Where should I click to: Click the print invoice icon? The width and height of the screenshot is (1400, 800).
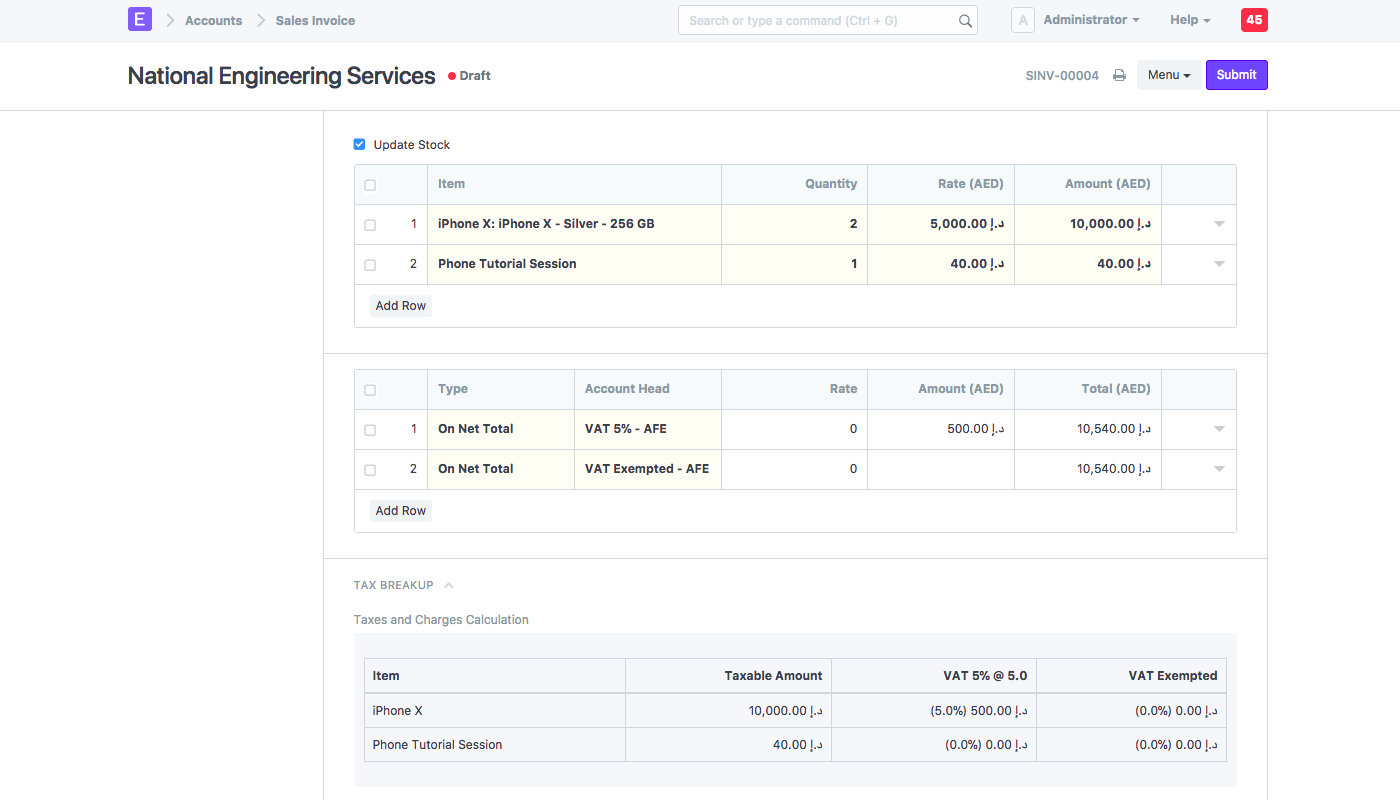(1119, 75)
